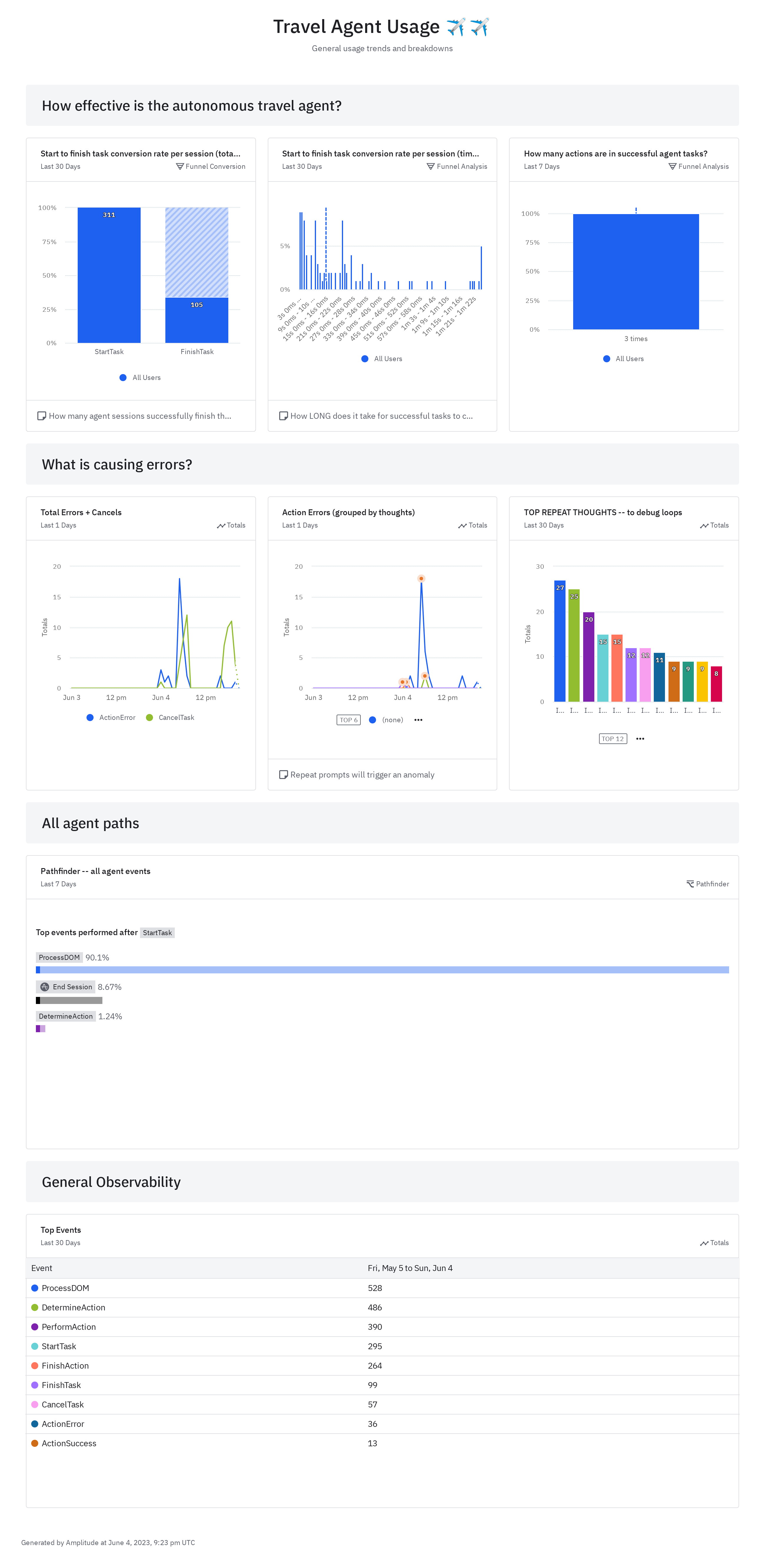Select ProcessDOM event in pathfinder
This screenshot has height=1568, width=765.
click(x=59, y=958)
